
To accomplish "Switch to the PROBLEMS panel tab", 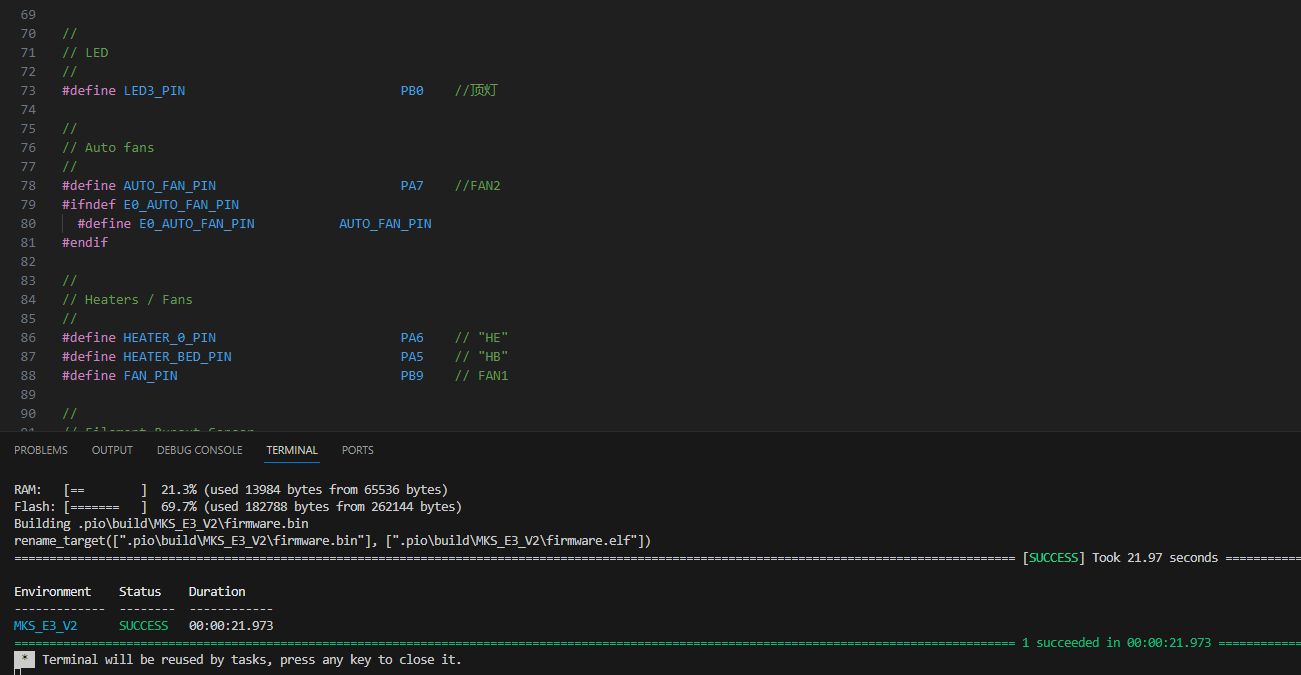I will coord(41,450).
